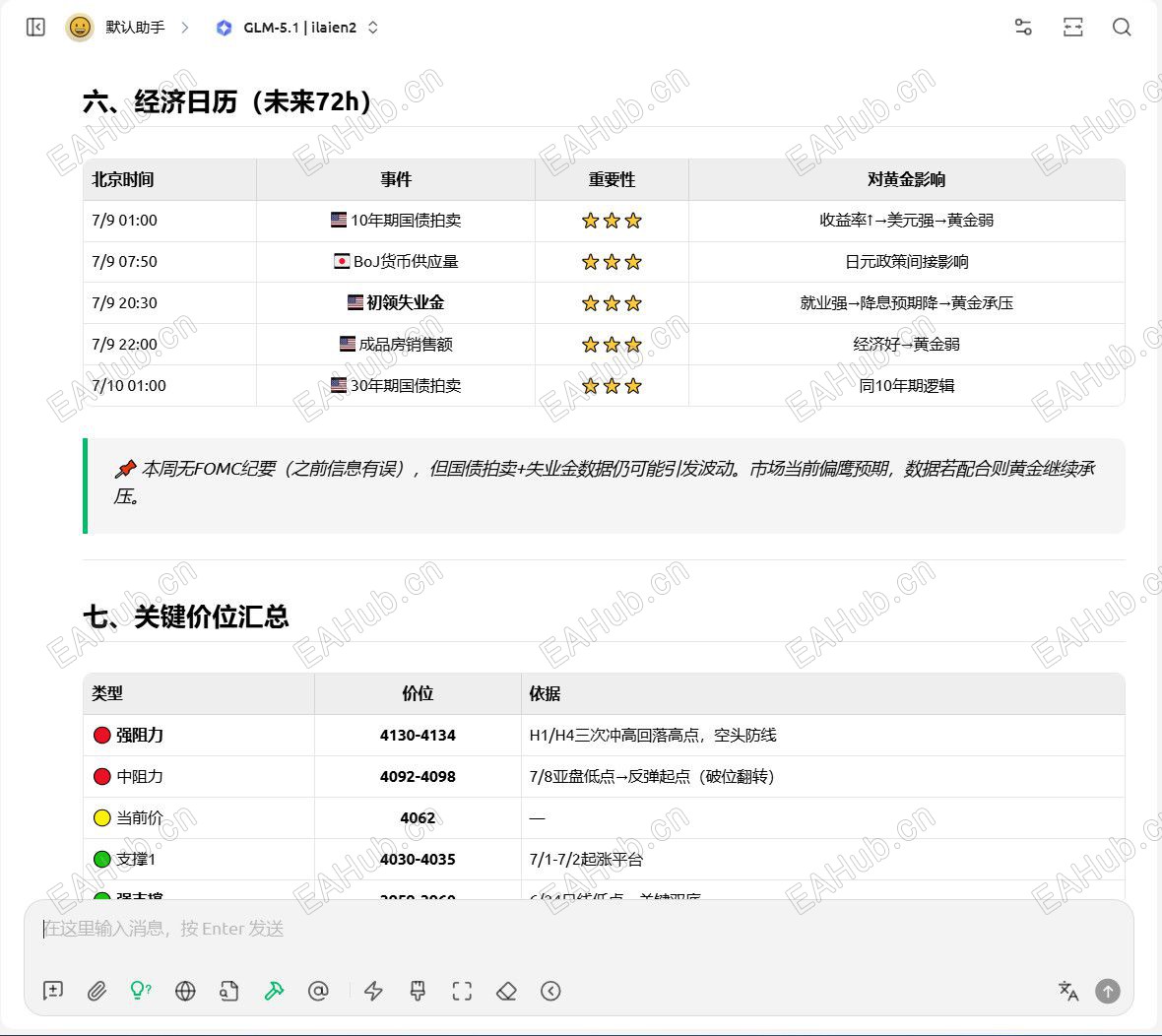Screen dimensions: 1162x1036
Task: Focus the message input field
Action: coord(578,929)
